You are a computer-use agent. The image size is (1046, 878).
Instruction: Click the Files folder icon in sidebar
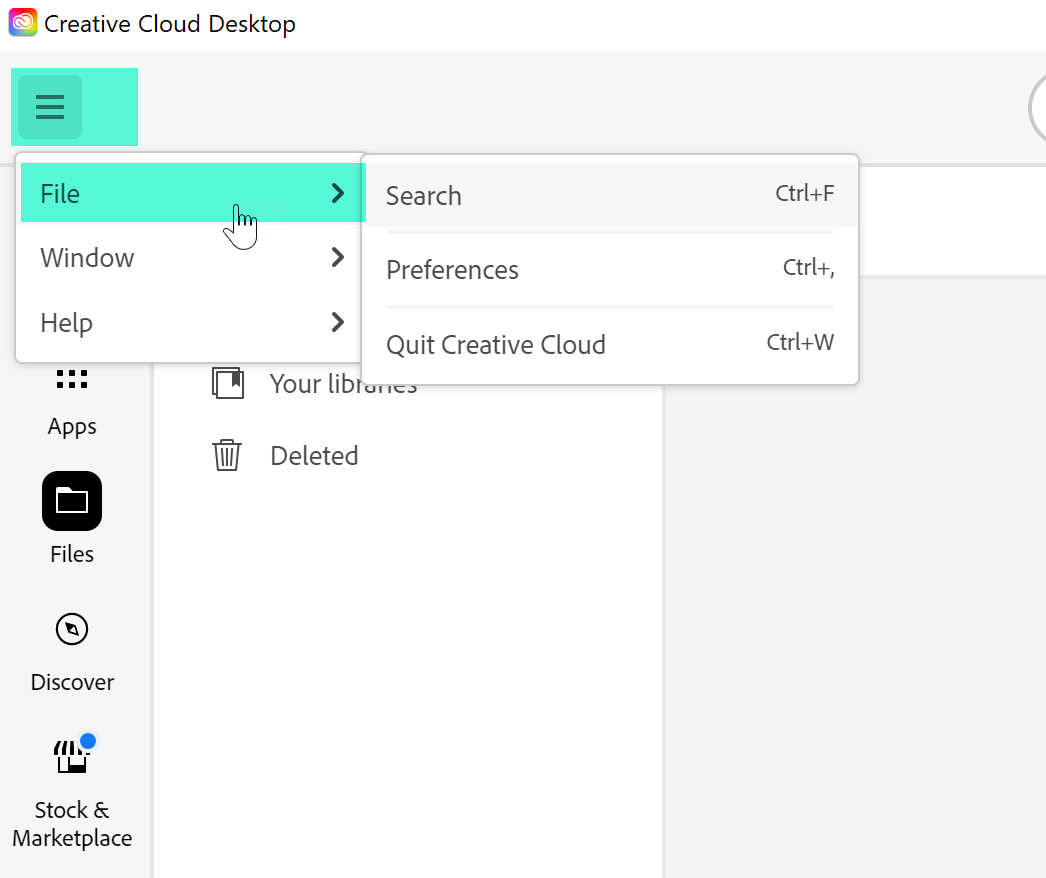pos(71,500)
